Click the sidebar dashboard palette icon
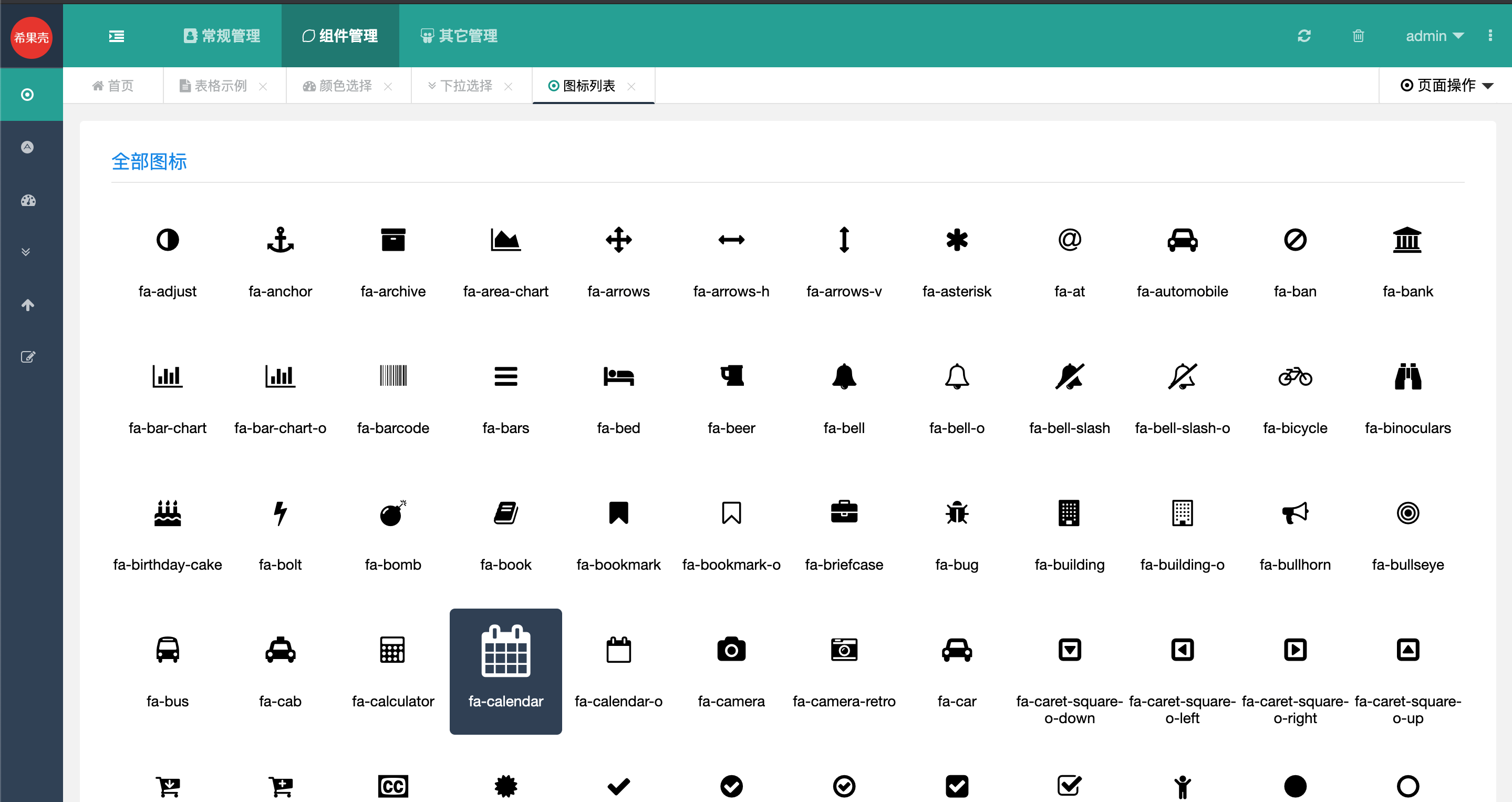The height and width of the screenshot is (802, 1512). tap(28, 201)
